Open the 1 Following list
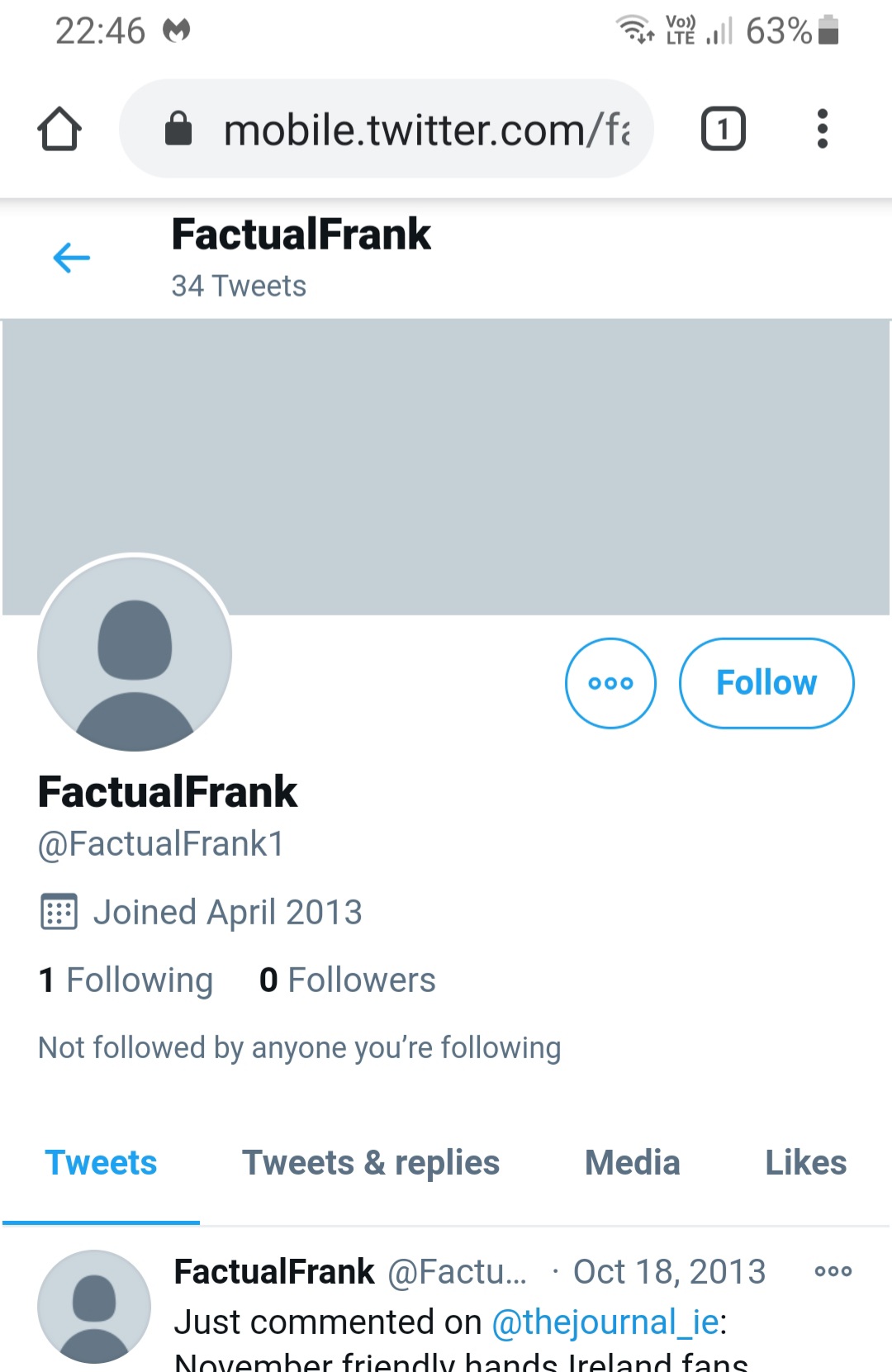892x1372 pixels. tap(126, 980)
